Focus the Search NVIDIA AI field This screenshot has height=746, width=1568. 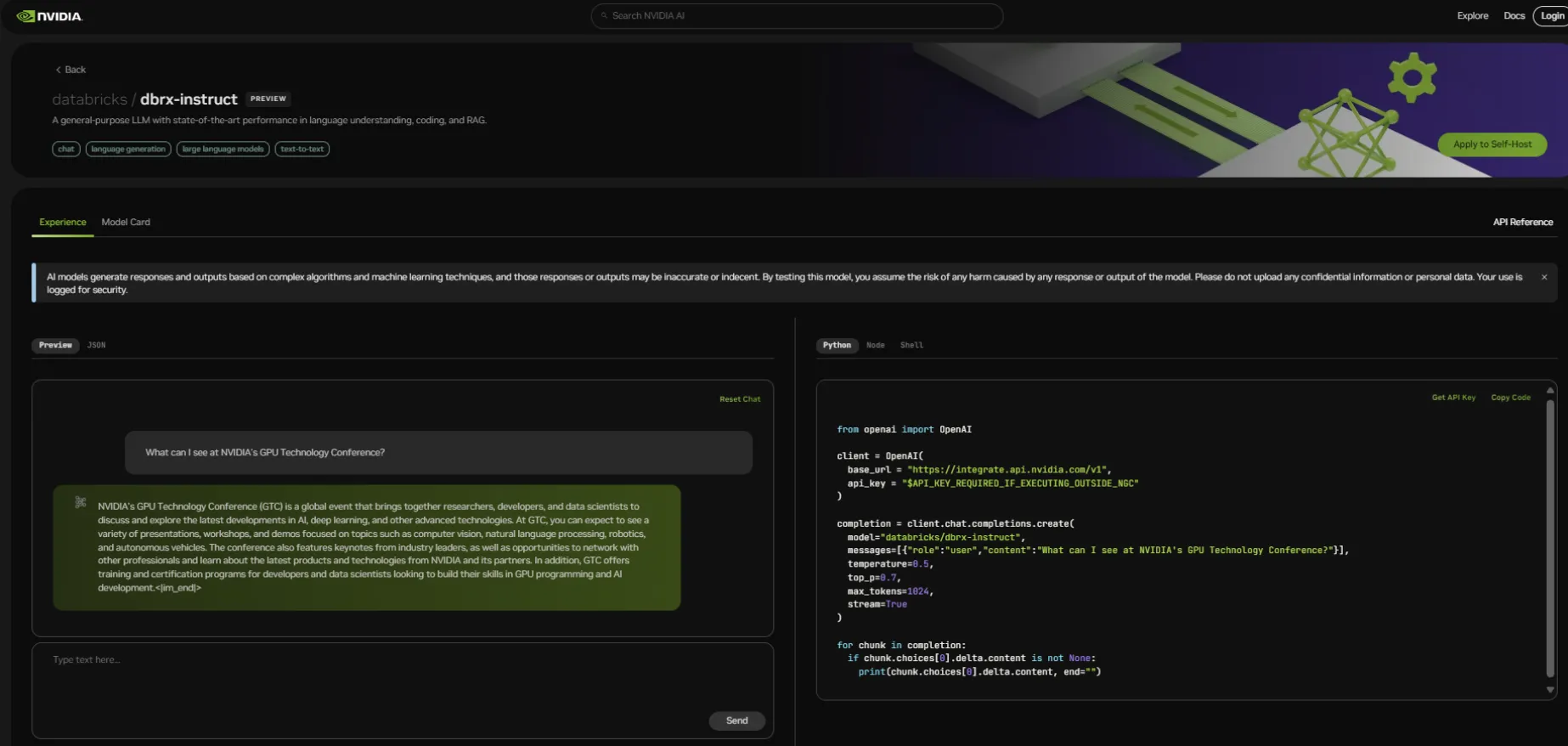[x=797, y=15]
